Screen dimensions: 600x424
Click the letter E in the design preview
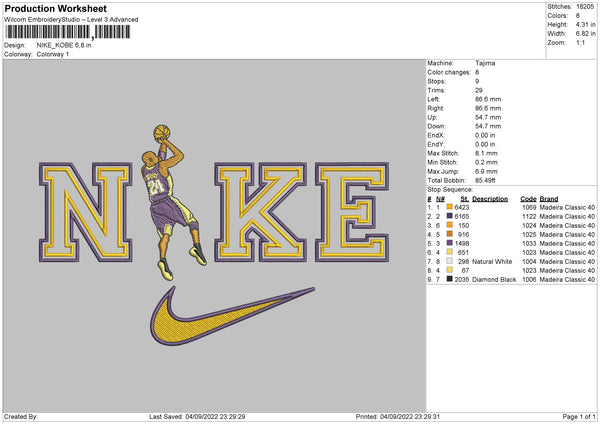coord(352,212)
